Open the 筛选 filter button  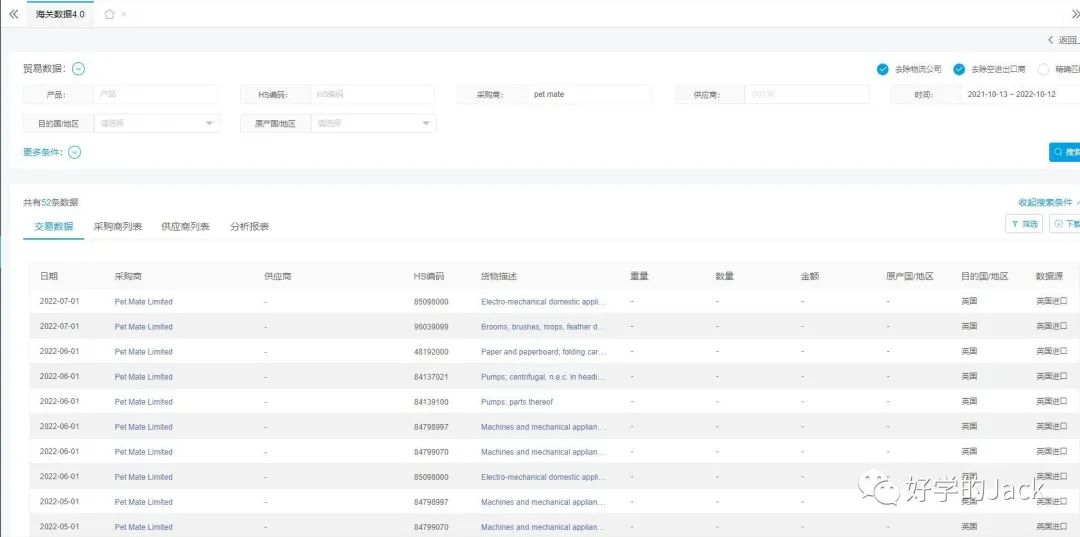tap(1023, 224)
